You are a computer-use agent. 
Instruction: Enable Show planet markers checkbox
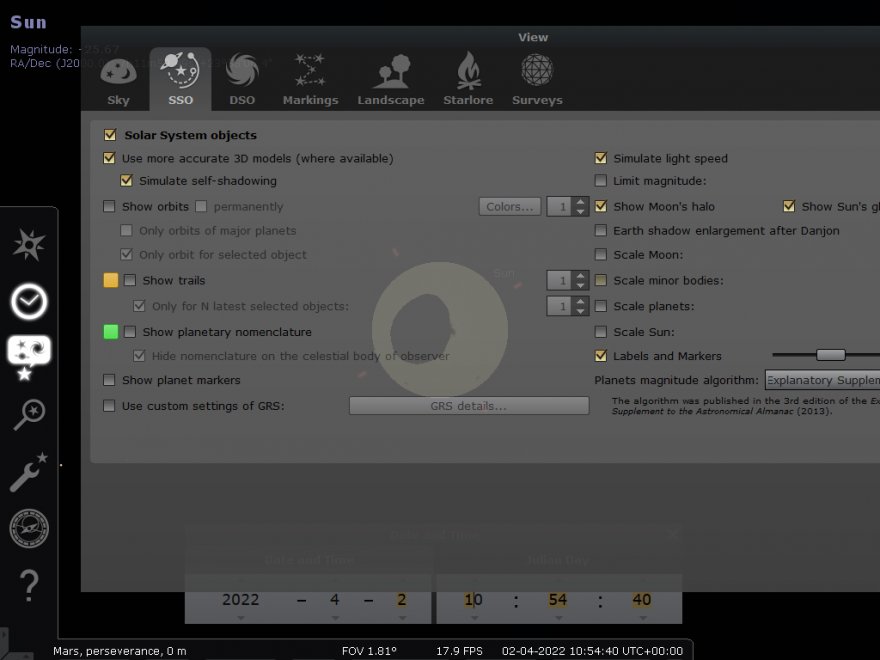(110, 380)
